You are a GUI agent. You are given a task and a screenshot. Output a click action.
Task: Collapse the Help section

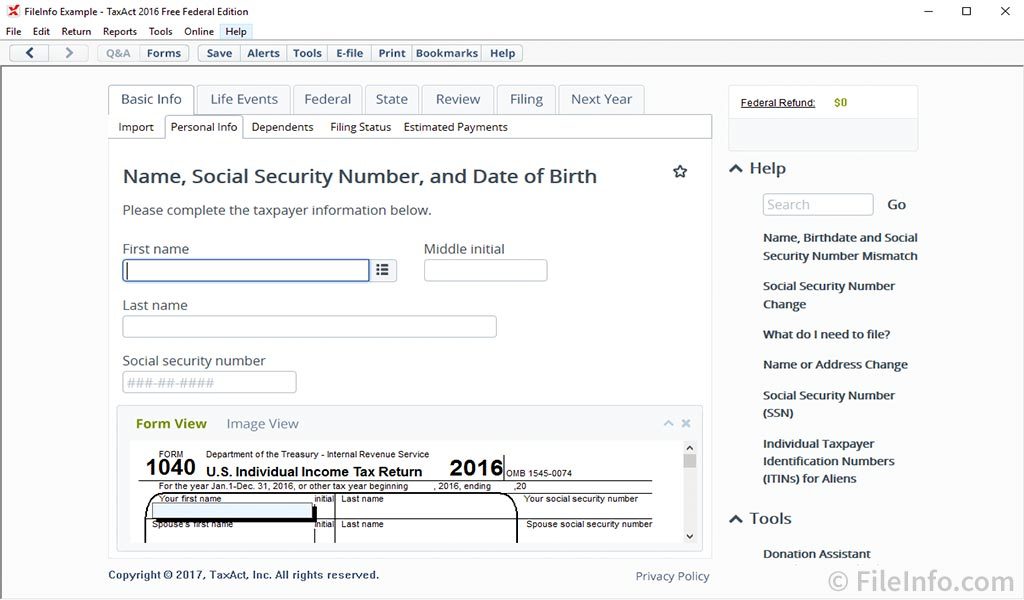point(736,168)
